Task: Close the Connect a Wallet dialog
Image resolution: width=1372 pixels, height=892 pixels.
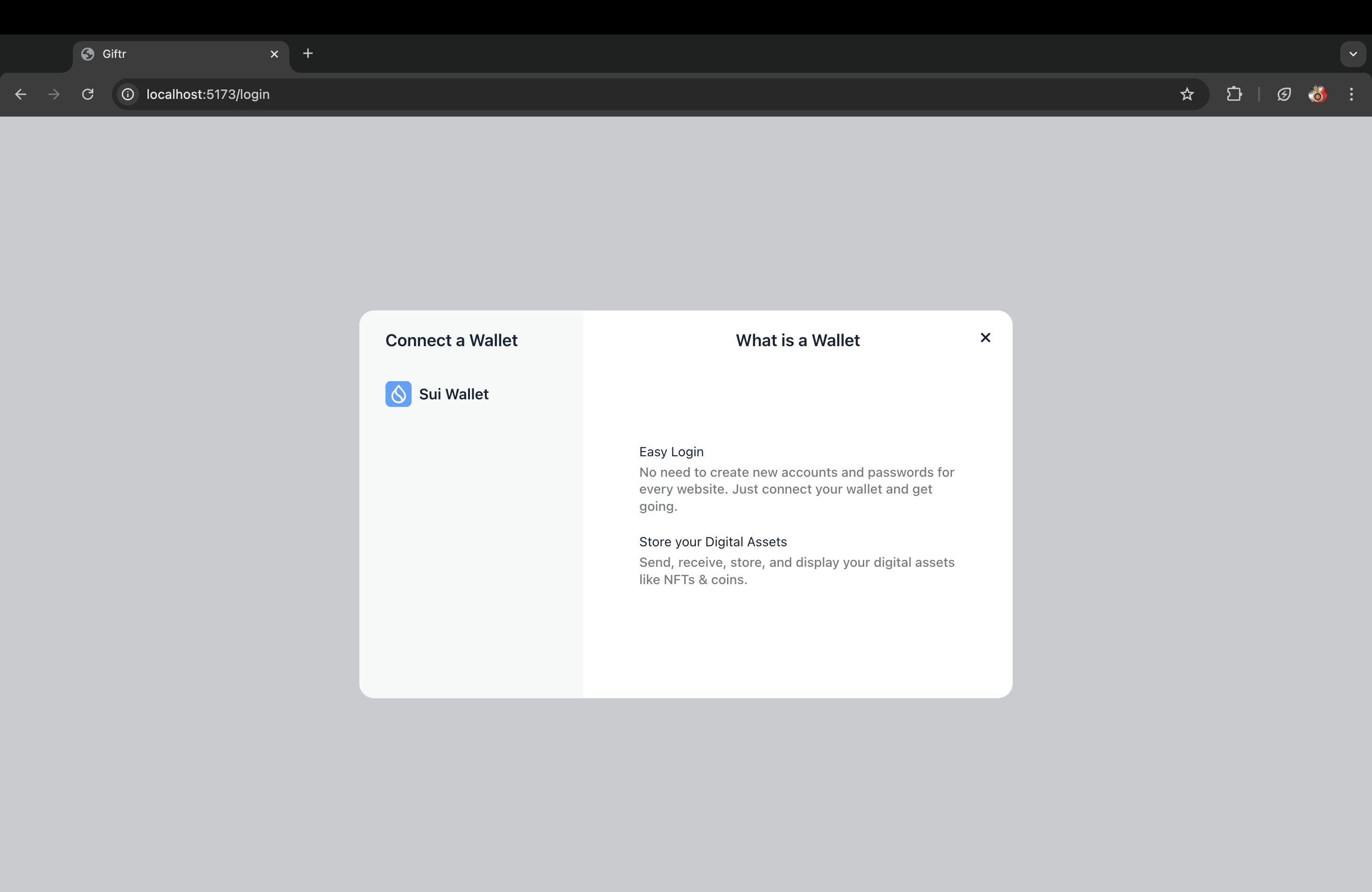Action: (x=985, y=338)
